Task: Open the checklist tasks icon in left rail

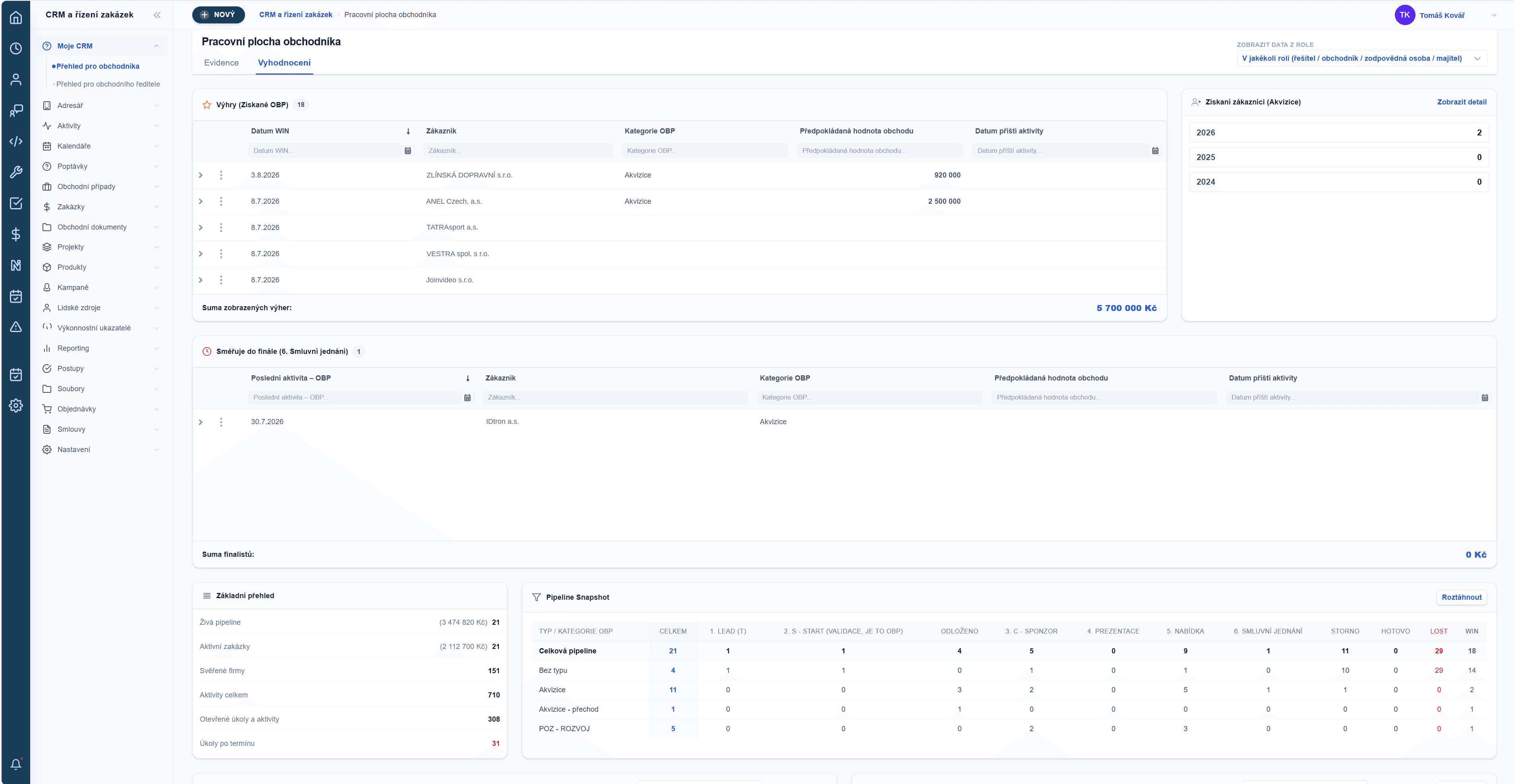Action: tap(16, 203)
